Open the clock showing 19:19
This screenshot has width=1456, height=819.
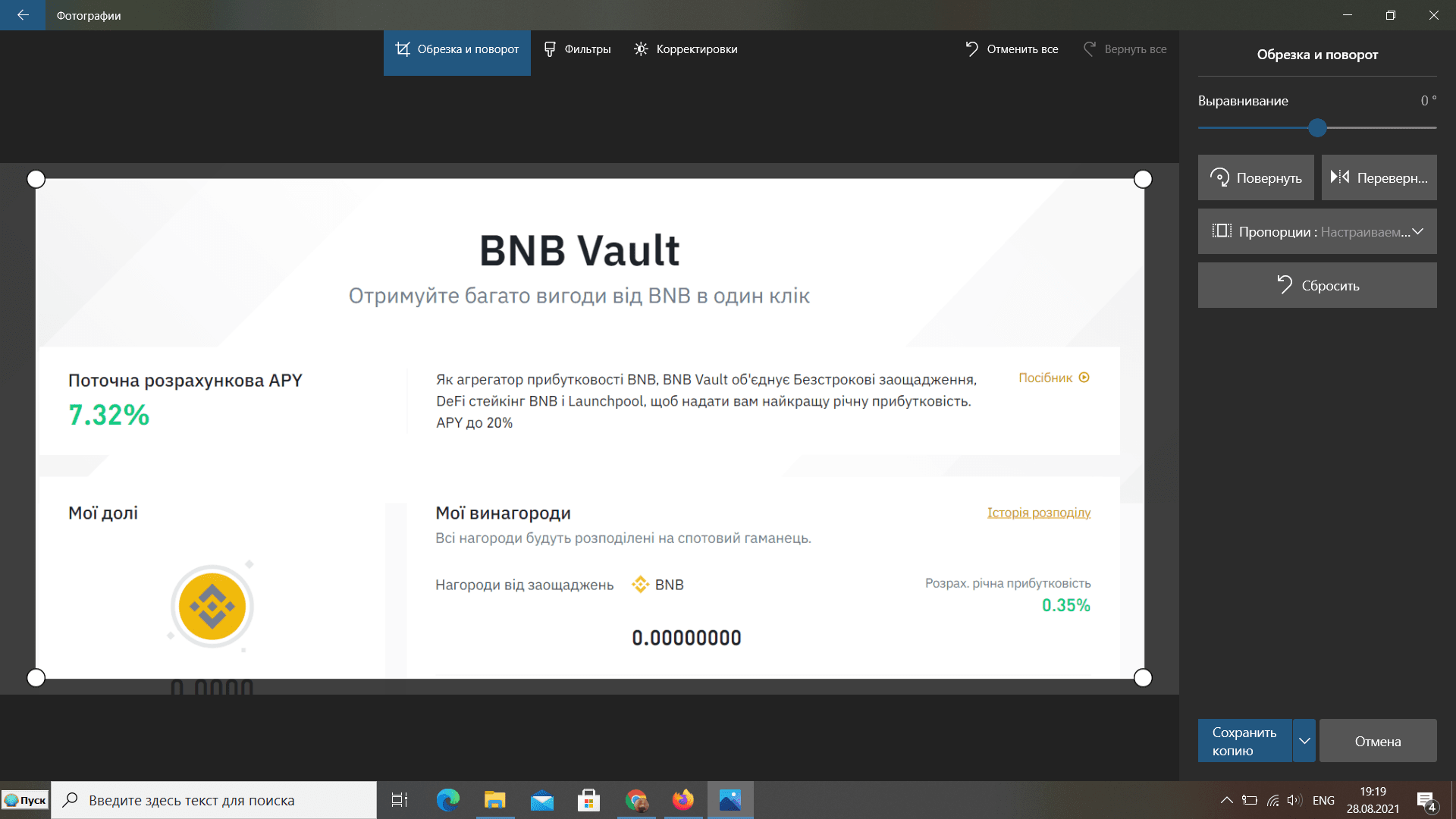[x=1373, y=800]
